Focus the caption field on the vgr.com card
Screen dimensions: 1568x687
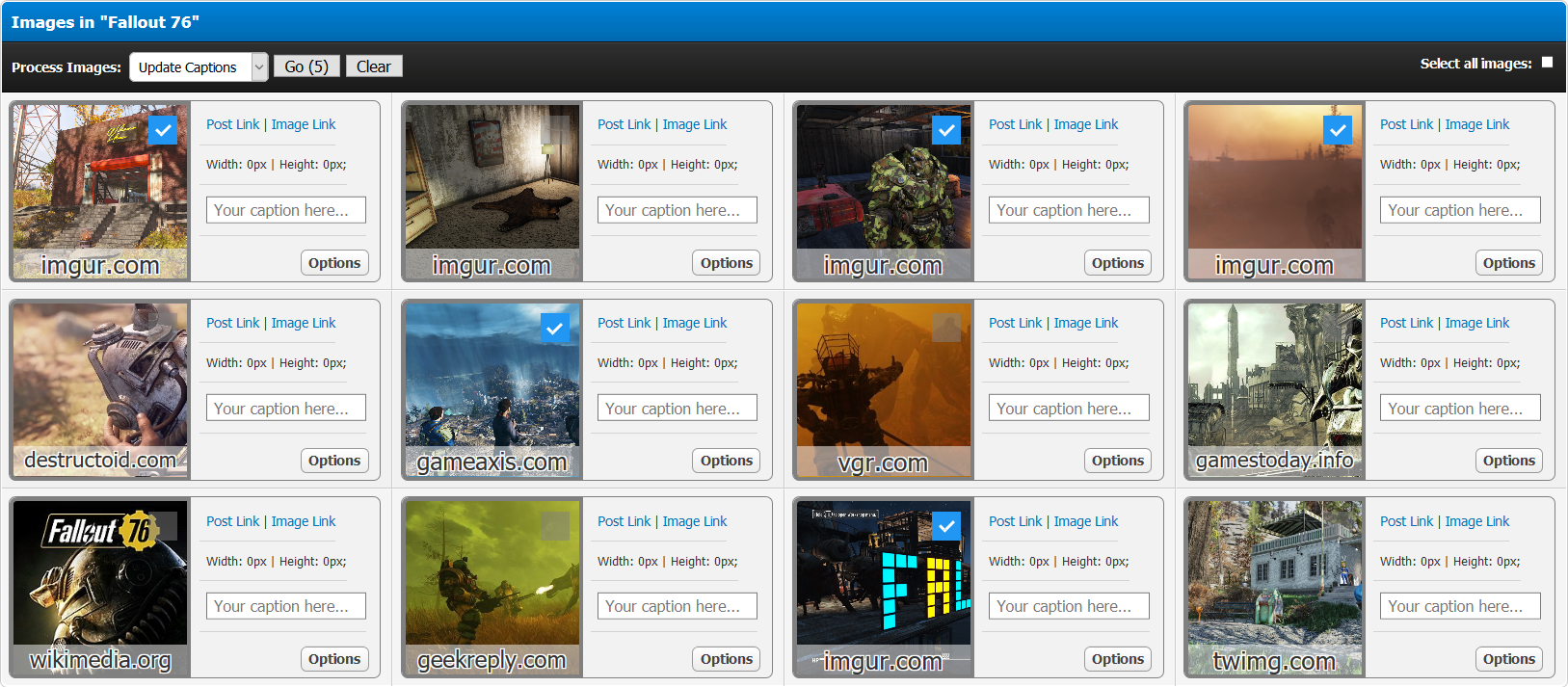click(x=1069, y=408)
